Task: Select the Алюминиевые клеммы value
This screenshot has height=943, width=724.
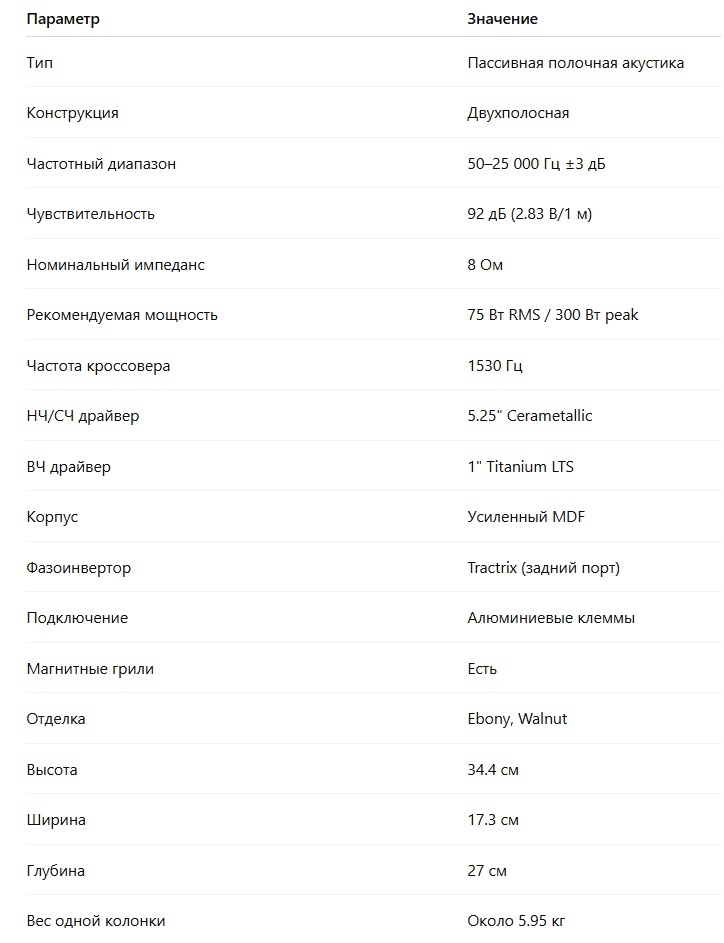Action: 551,618
